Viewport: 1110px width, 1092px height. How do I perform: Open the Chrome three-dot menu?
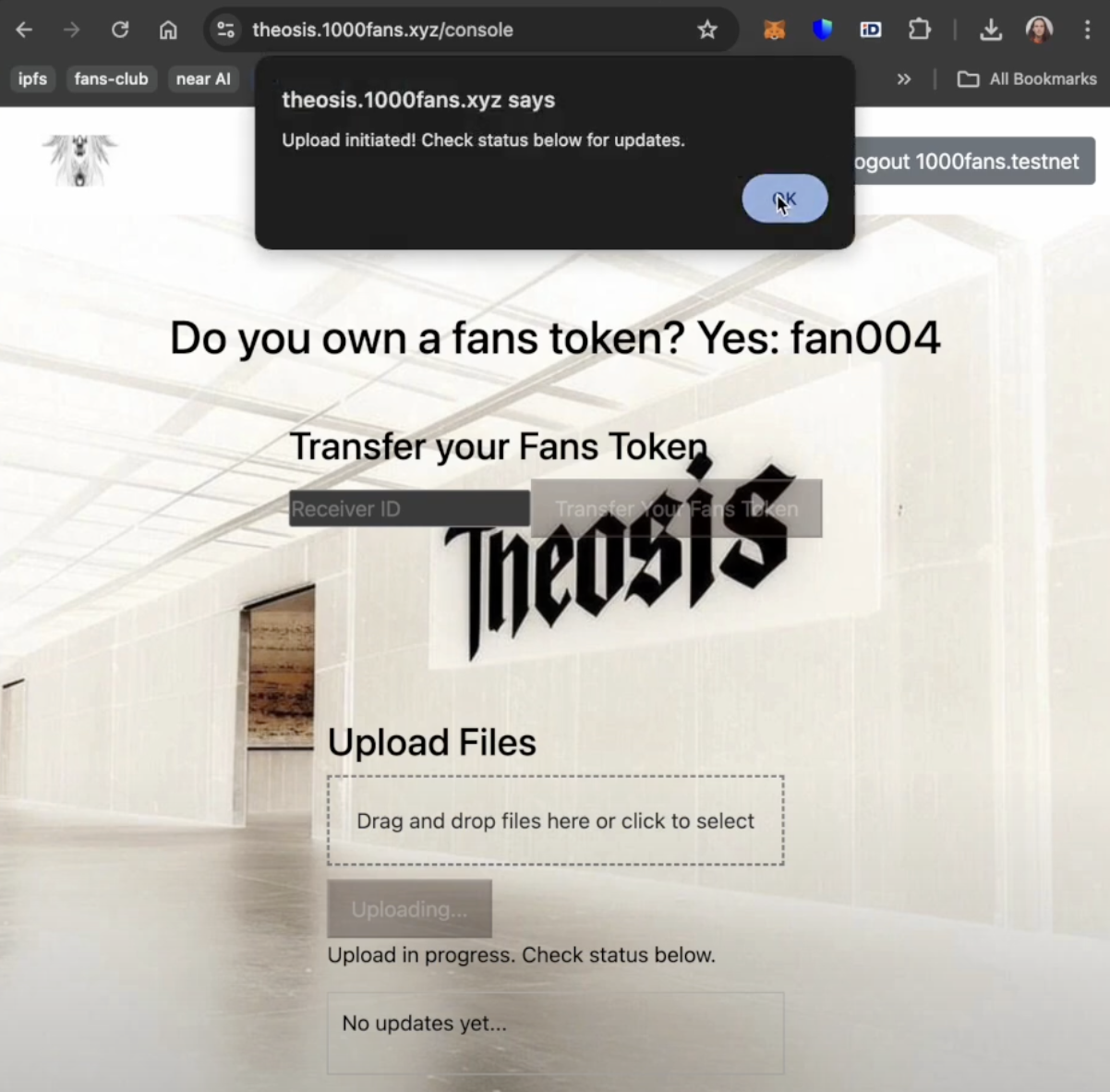click(1087, 30)
